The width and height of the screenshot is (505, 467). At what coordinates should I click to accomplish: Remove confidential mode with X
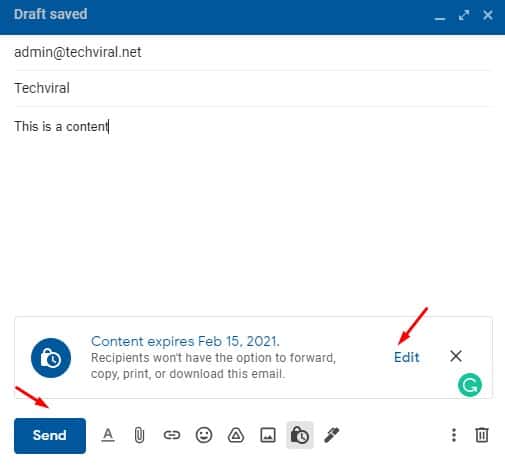(x=456, y=356)
